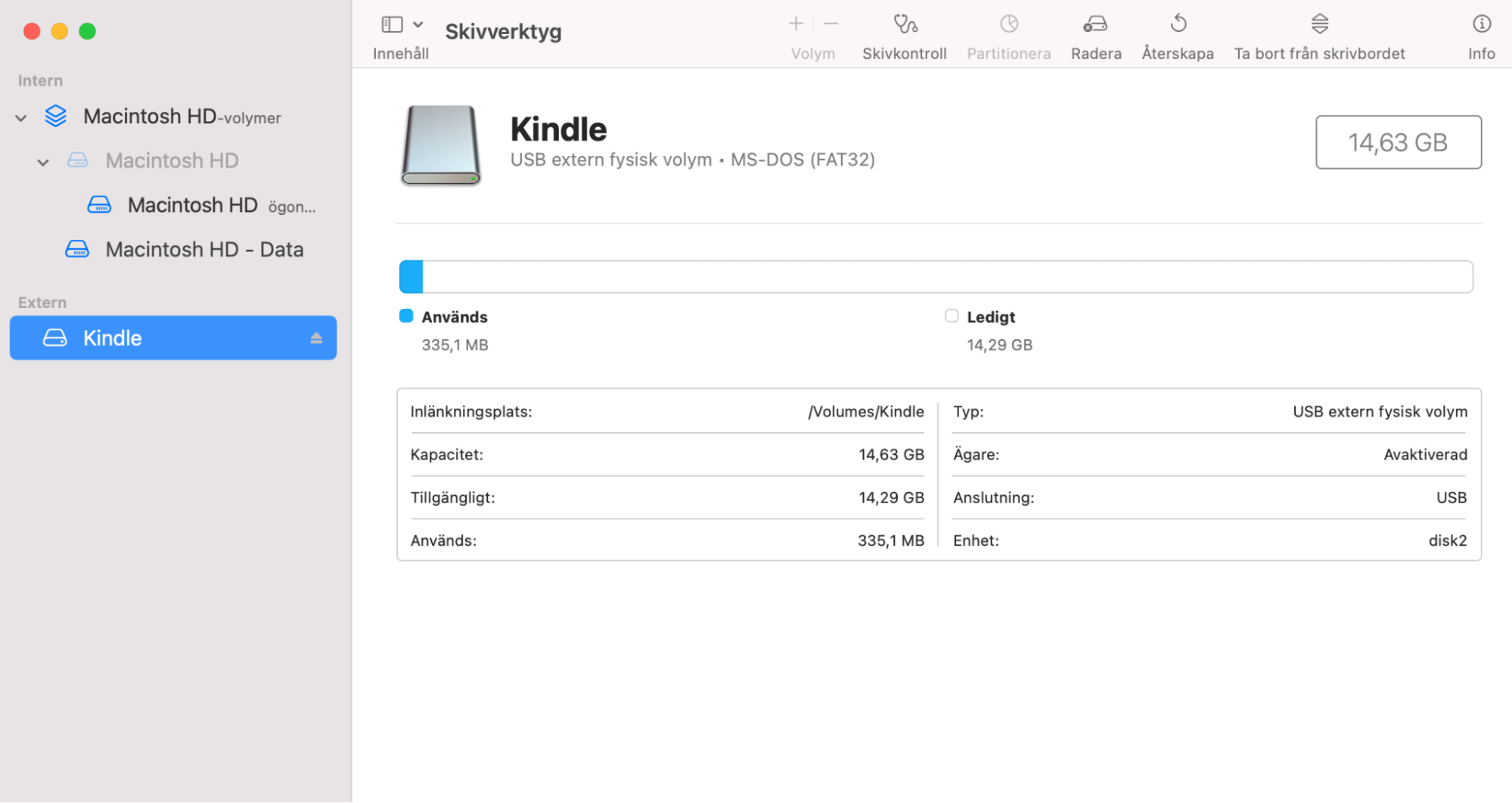1512x803 pixels.
Task: Click the Macintosh HD ögonblicksbild disk icon
Action: coord(100,204)
